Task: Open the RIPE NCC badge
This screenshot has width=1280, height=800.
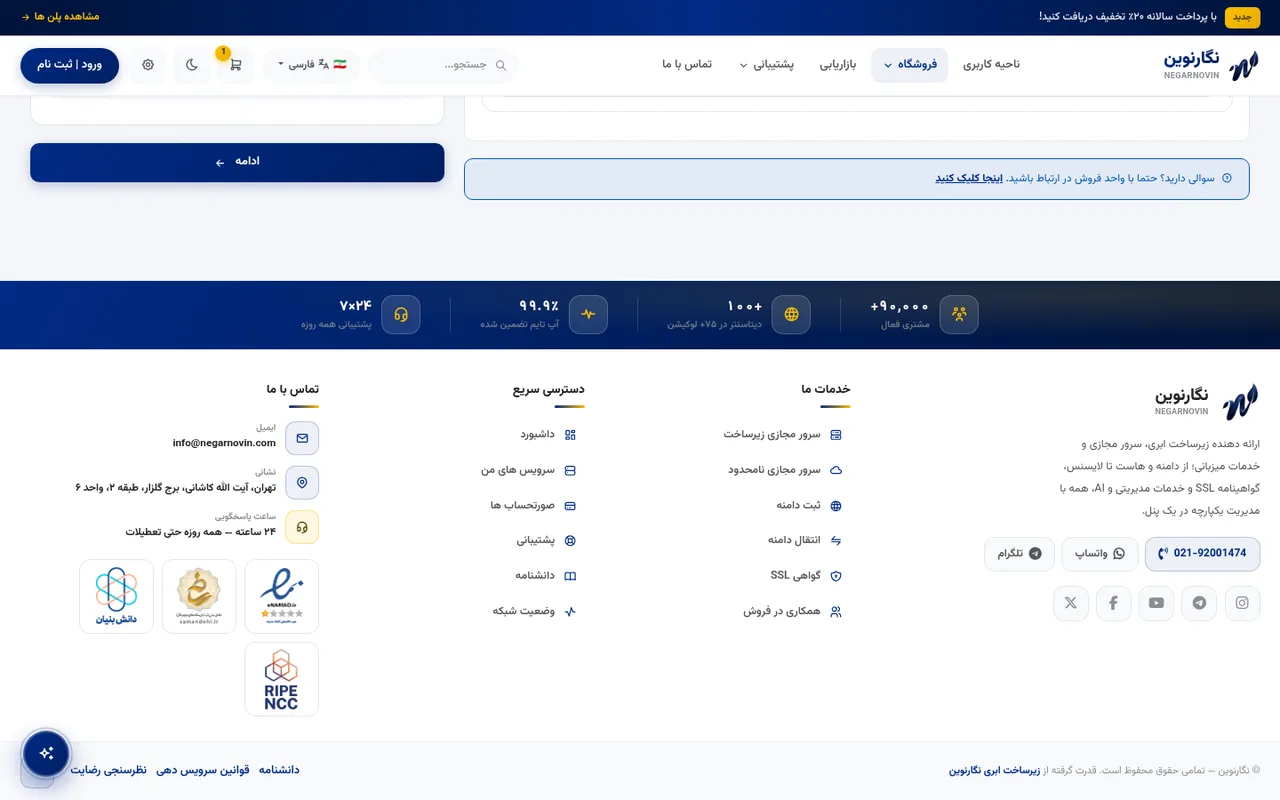Action: point(281,679)
